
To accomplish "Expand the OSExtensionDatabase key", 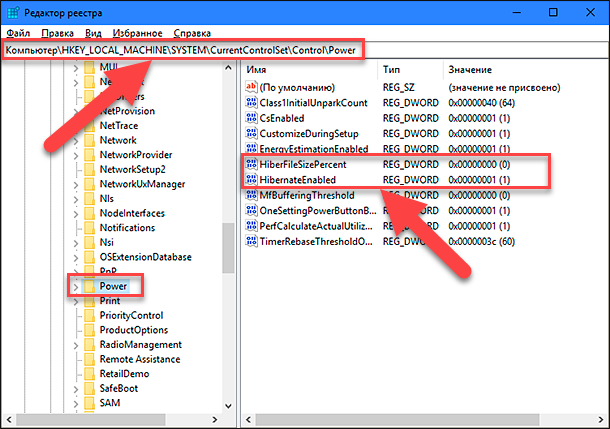I will click(x=76, y=258).
